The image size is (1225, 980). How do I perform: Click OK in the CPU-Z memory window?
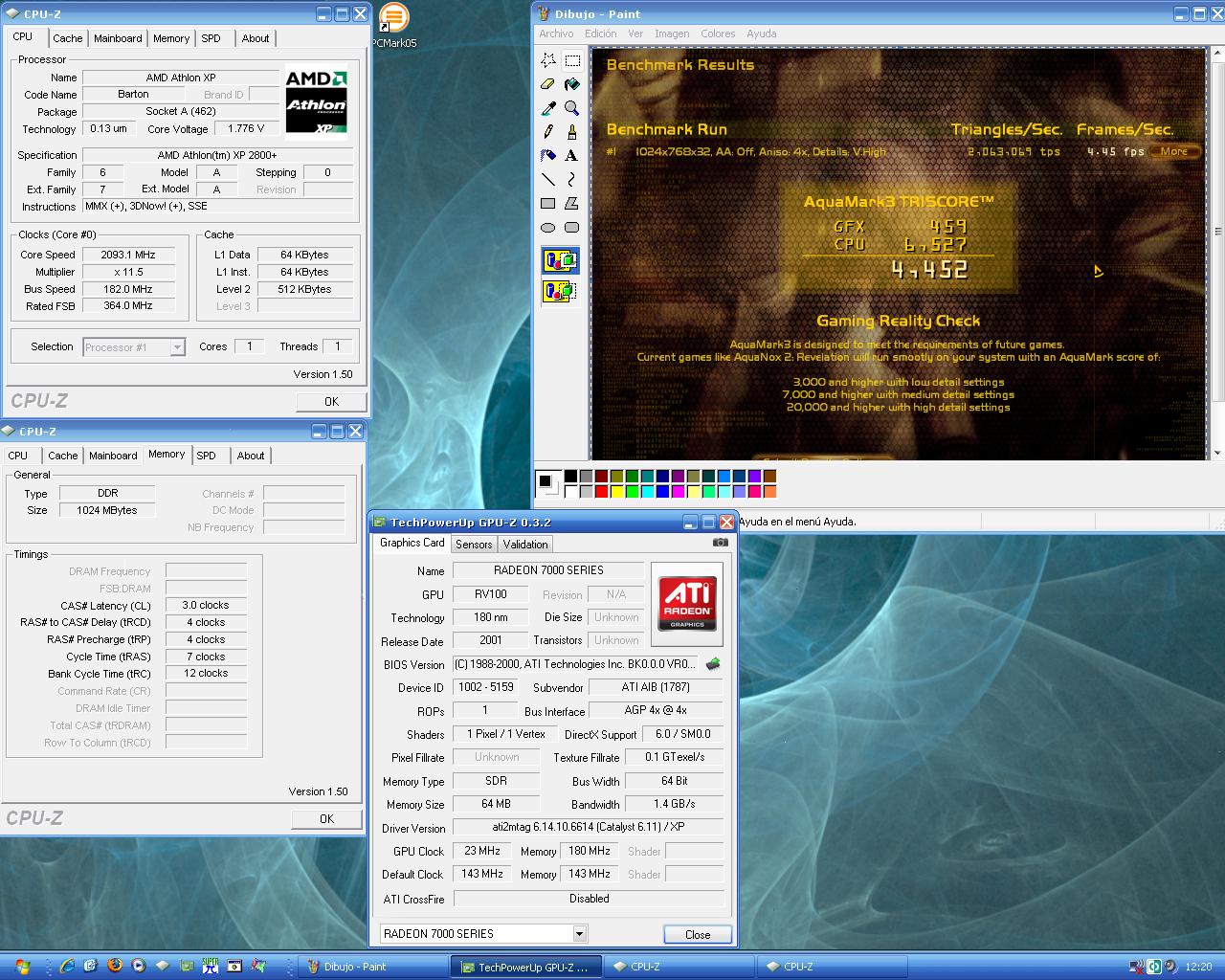tap(326, 819)
